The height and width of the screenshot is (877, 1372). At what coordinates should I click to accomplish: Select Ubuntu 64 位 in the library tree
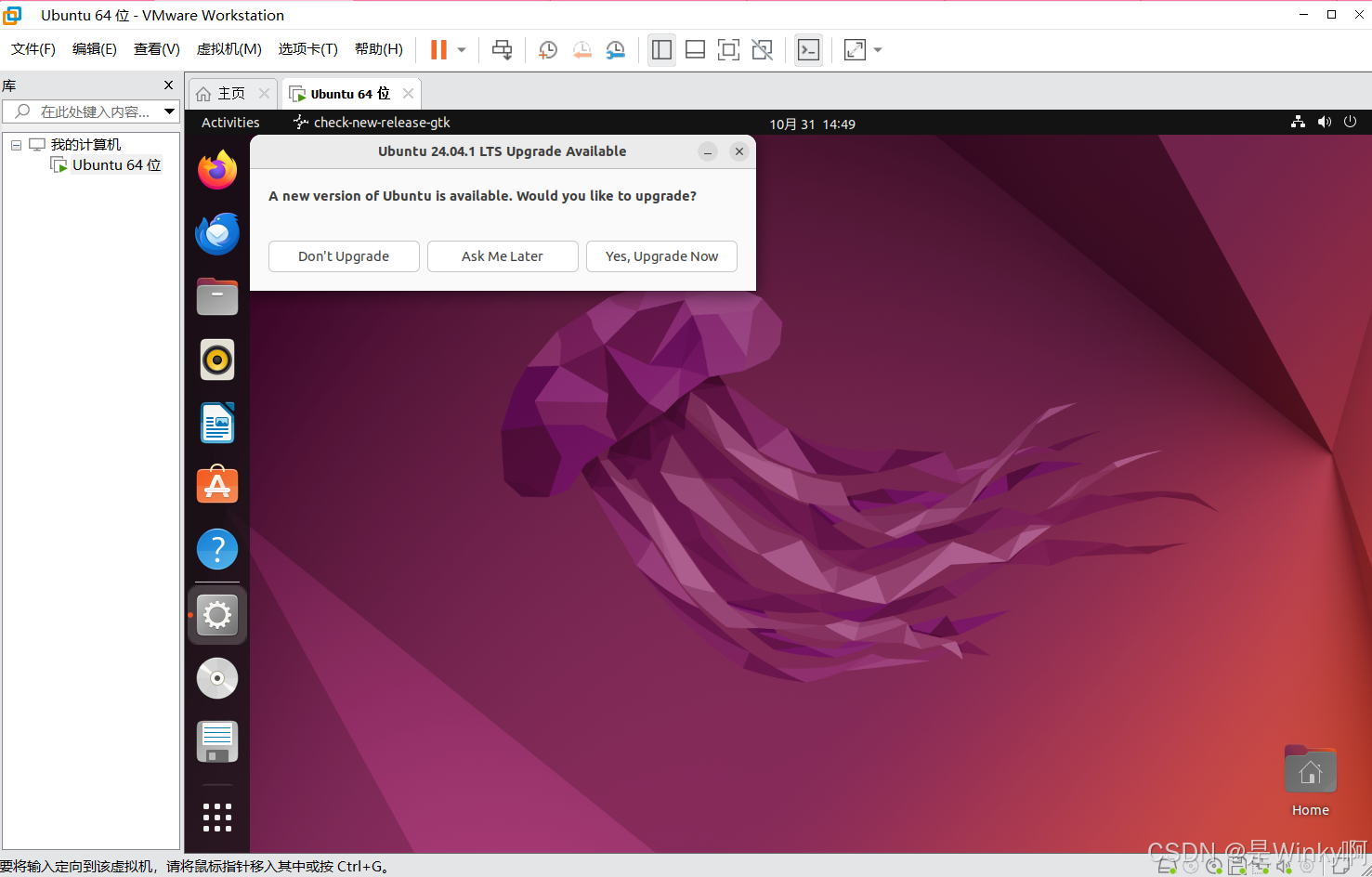point(116,165)
